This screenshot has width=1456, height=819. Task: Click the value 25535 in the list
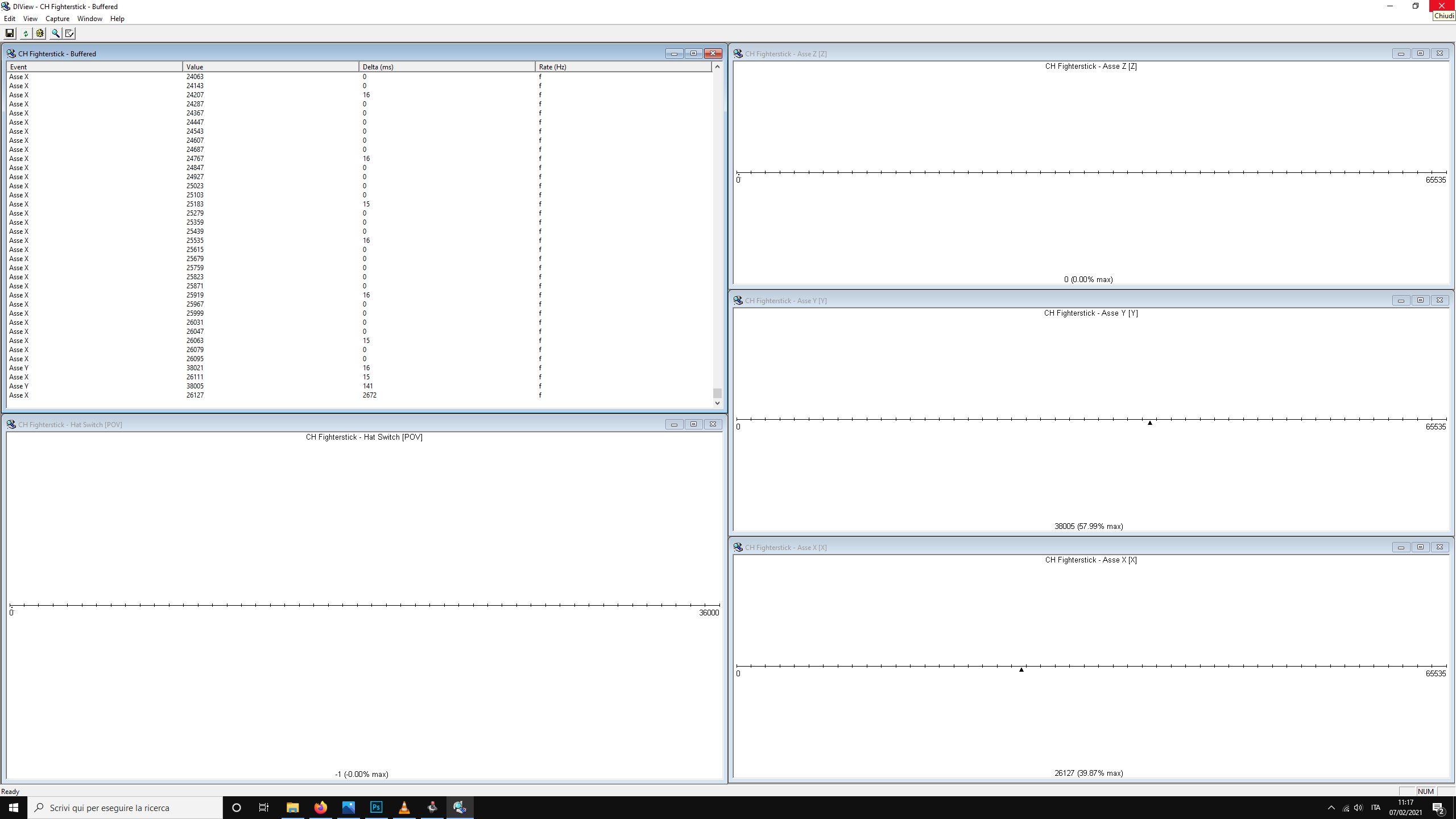(195, 241)
